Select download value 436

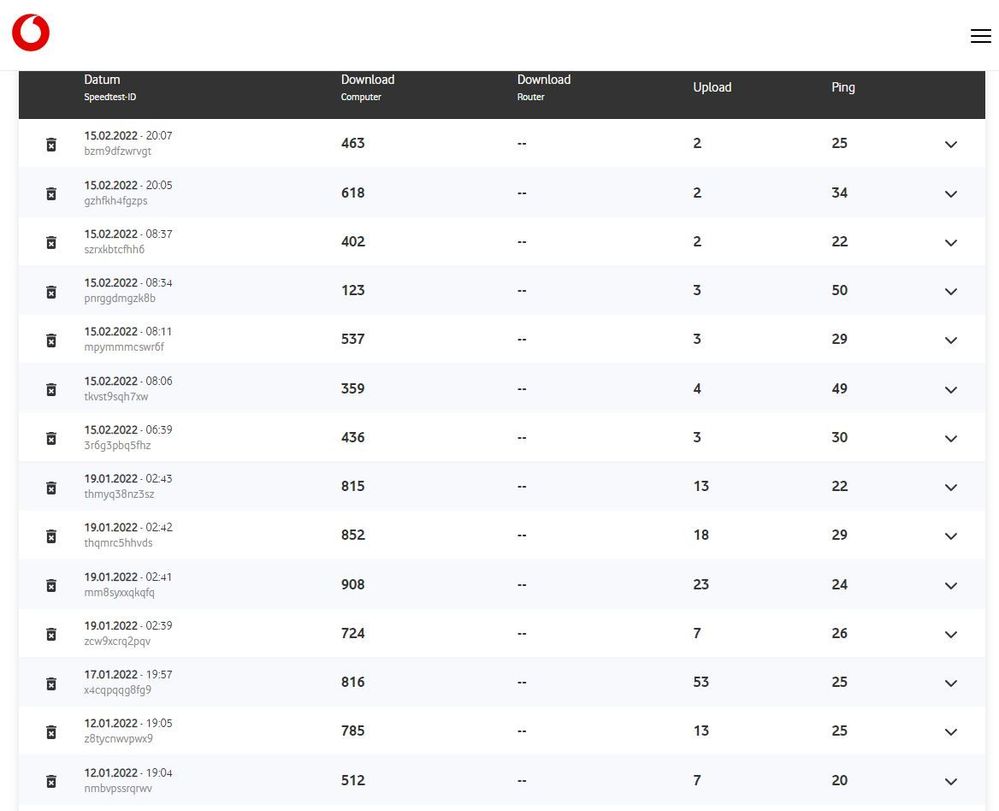[x=353, y=437]
